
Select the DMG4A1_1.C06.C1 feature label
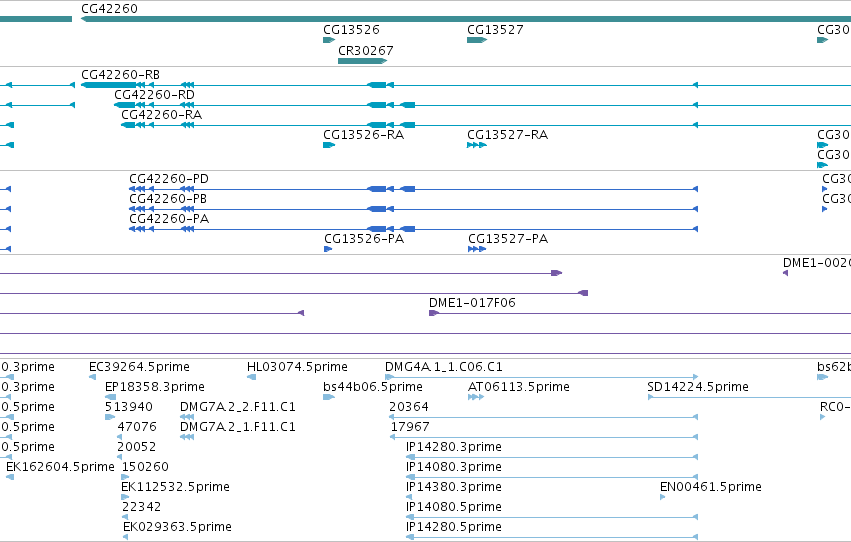[444, 367]
